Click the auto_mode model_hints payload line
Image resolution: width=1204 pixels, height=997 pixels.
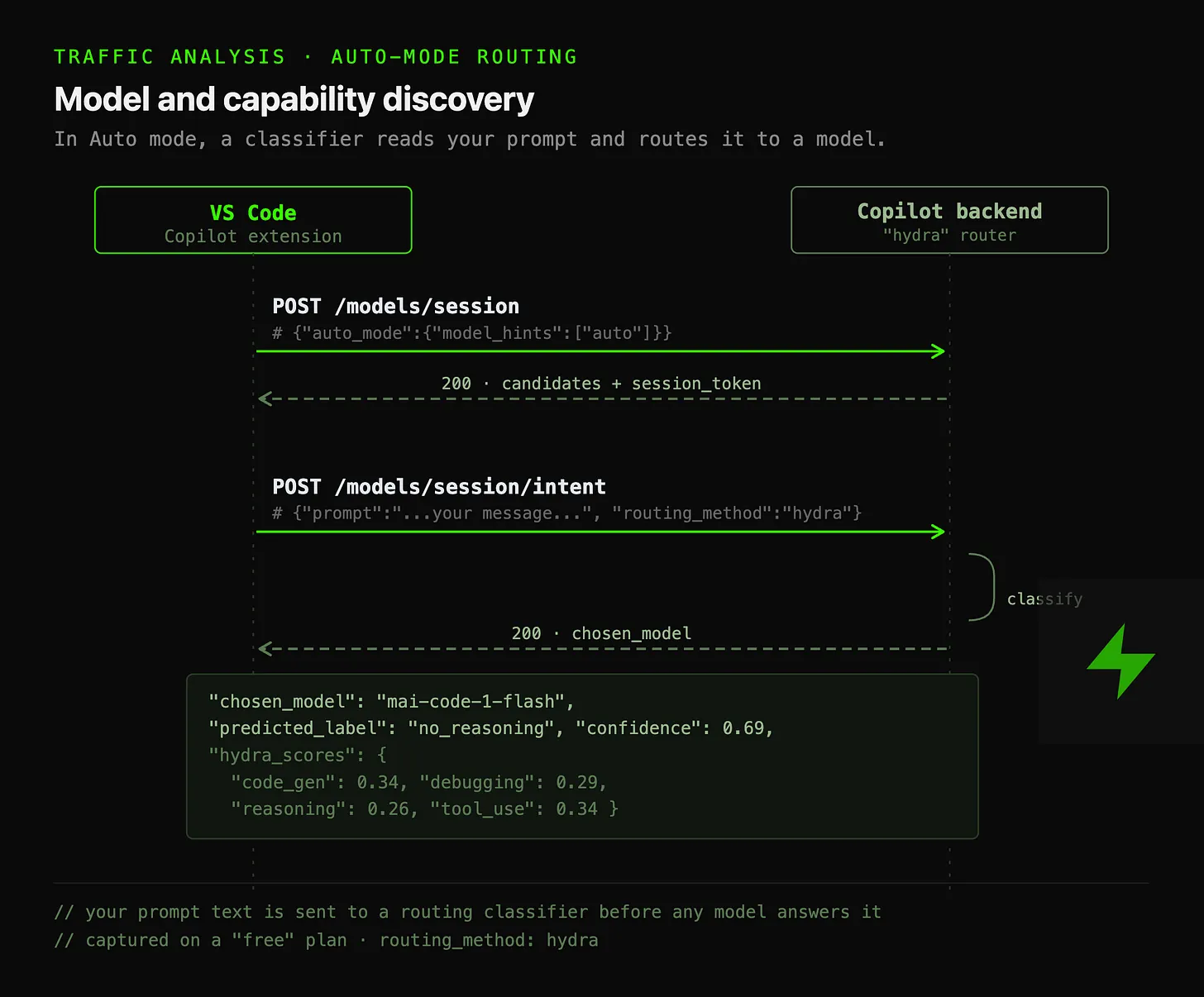point(472,333)
